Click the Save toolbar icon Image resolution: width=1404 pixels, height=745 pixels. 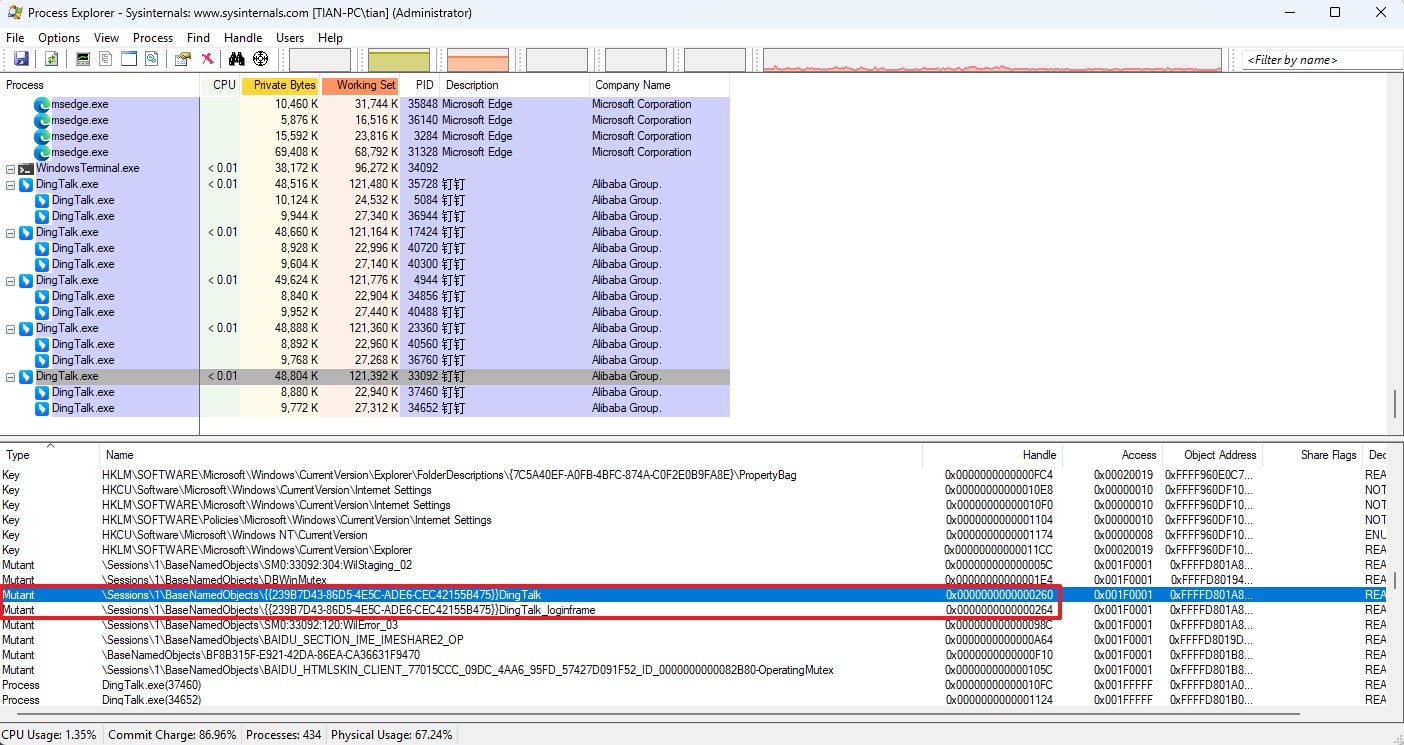pyautogui.click(x=20, y=59)
